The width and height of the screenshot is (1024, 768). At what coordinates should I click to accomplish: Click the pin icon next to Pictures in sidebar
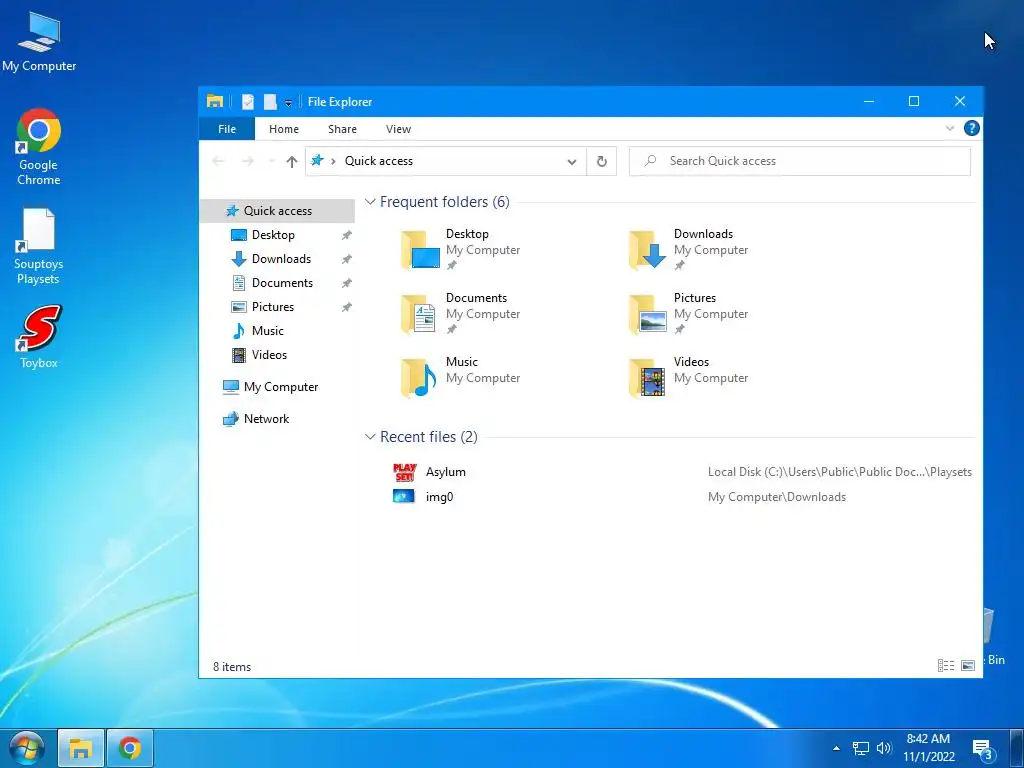click(346, 307)
